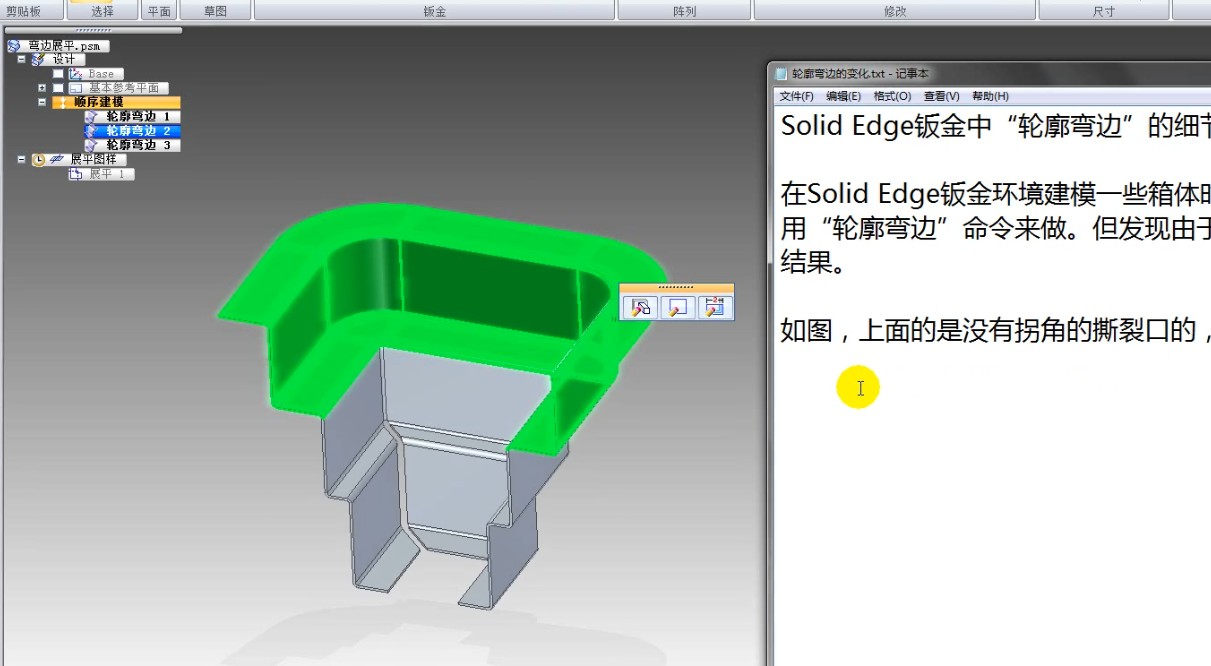Open the 格式(O) menu in Notepad
Screen dimensions: 1211x666
tap(893, 96)
